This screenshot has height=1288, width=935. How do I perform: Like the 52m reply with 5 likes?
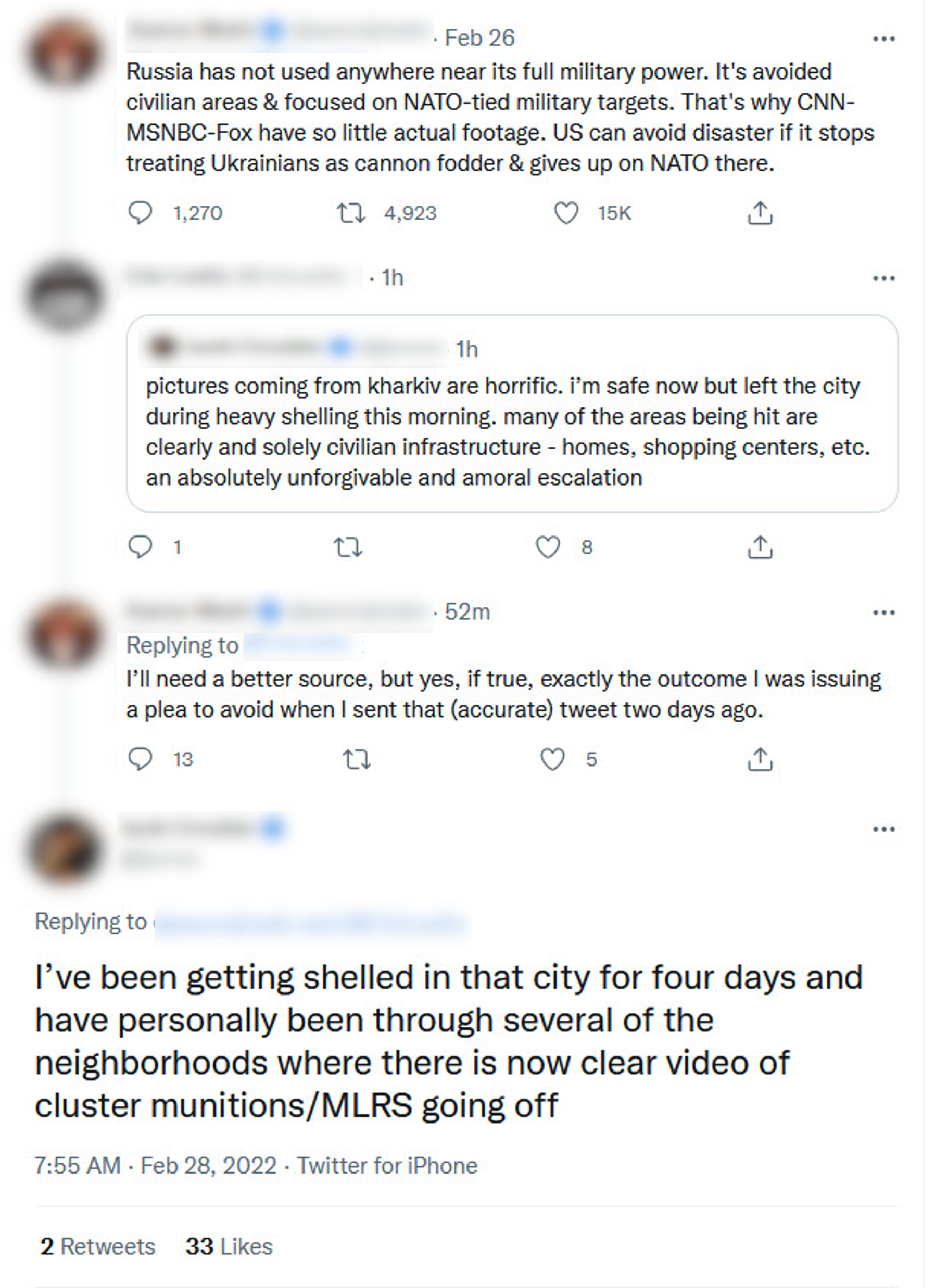click(552, 759)
